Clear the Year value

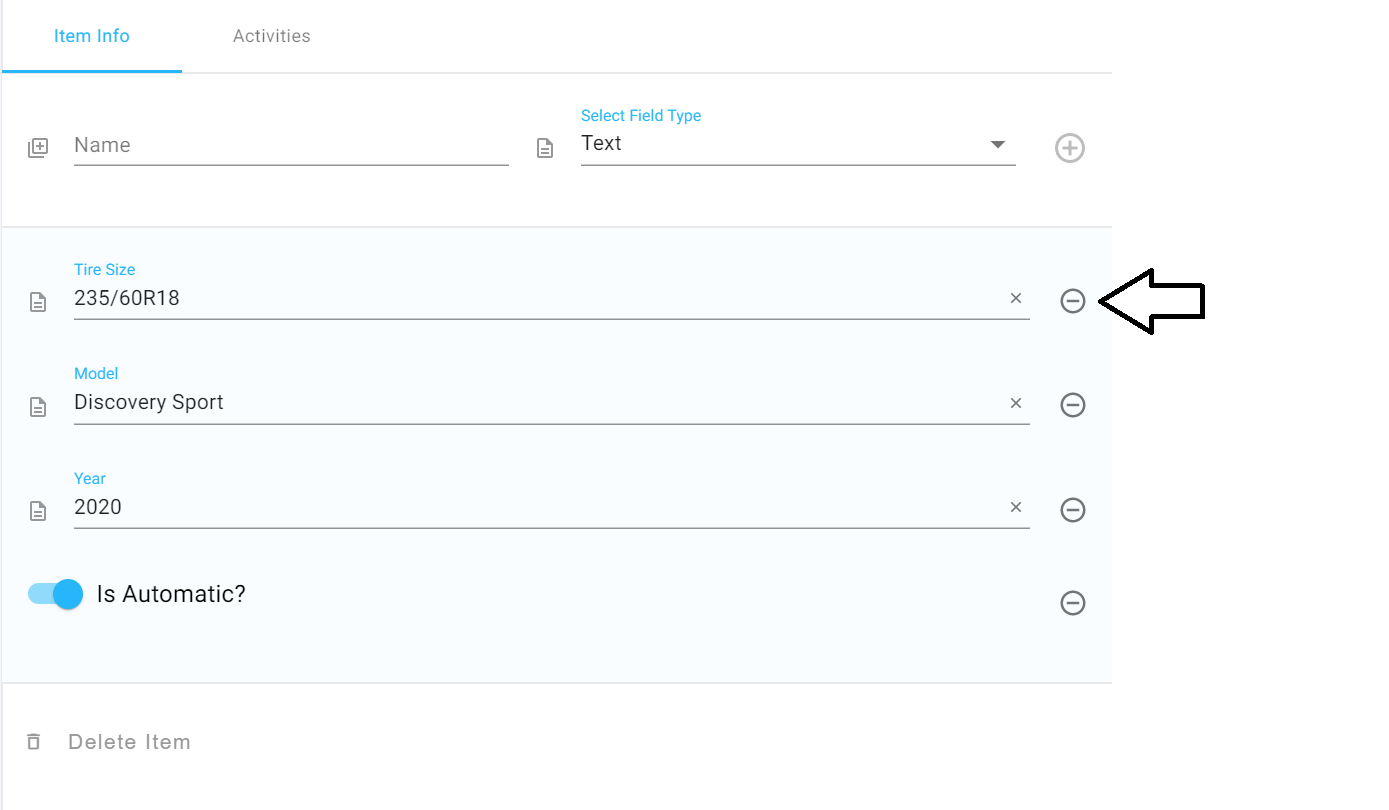click(x=1016, y=507)
